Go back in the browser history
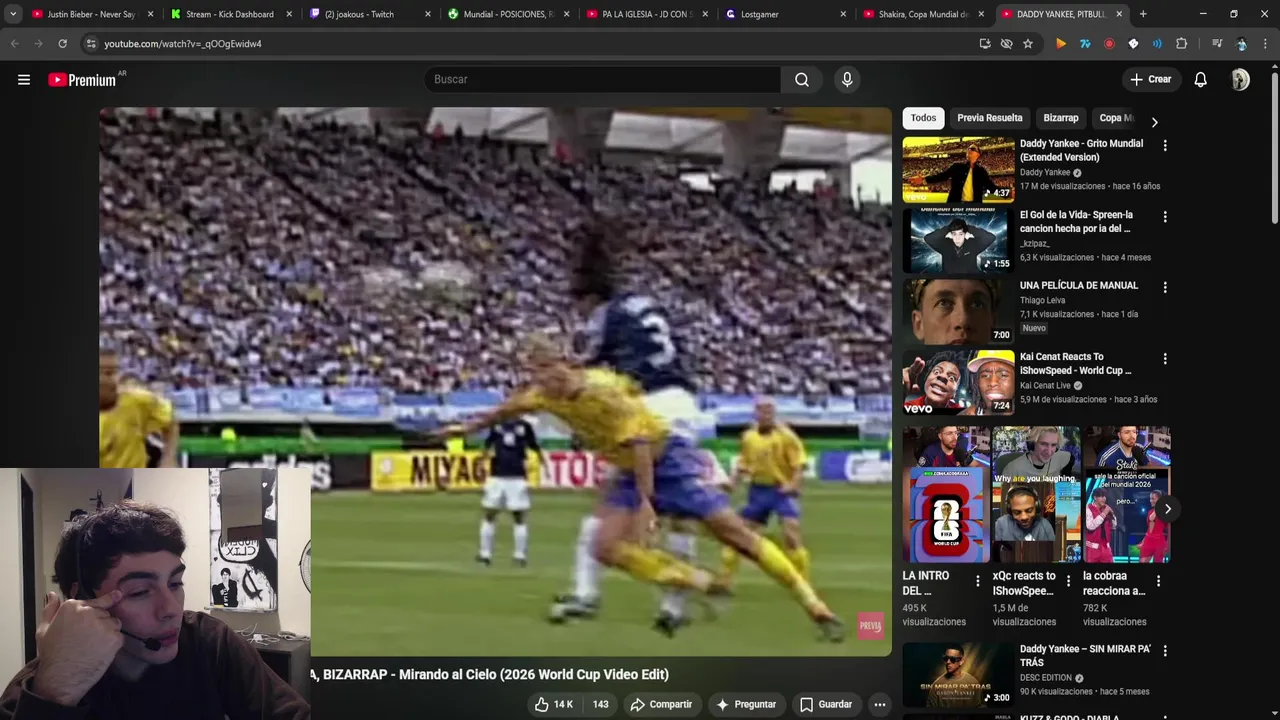Image resolution: width=1280 pixels, height=720 pixels. [14, 44]
